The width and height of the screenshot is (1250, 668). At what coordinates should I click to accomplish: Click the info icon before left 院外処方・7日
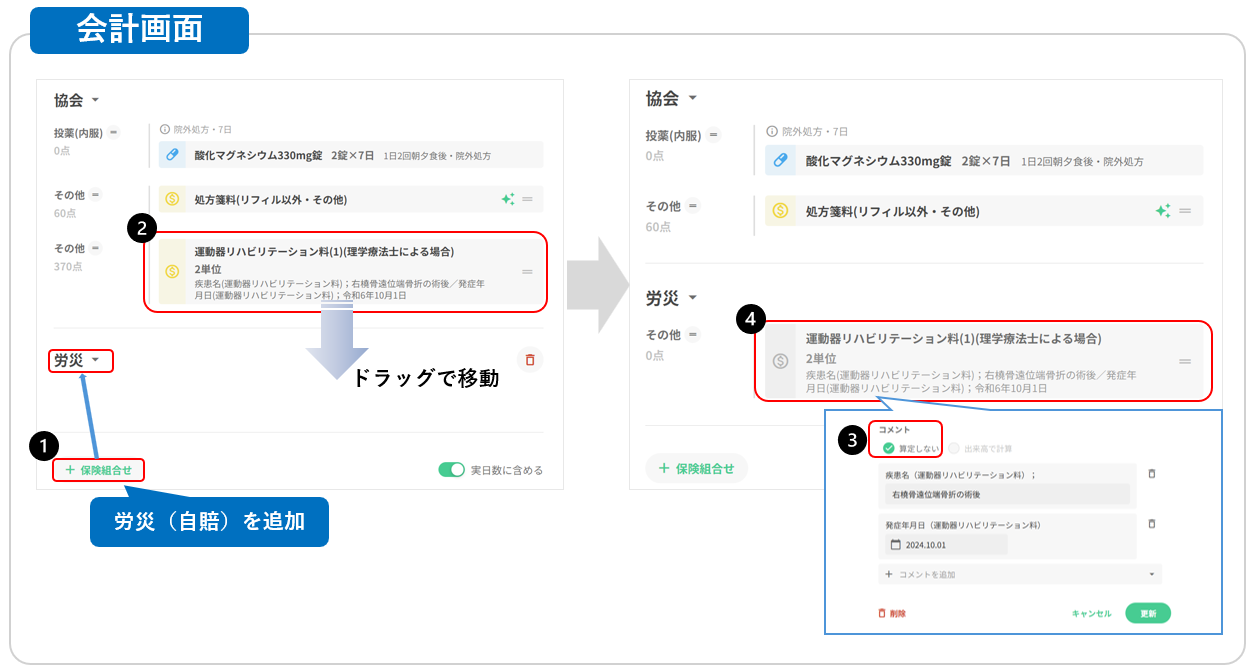[165, 130]
